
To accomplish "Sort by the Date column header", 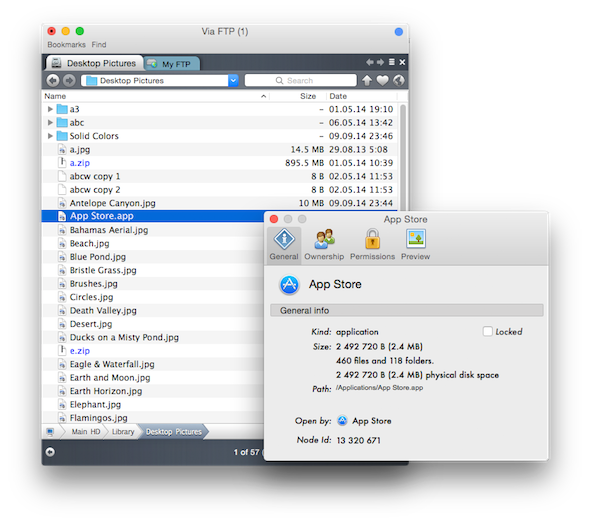I will tap(338, 96).
